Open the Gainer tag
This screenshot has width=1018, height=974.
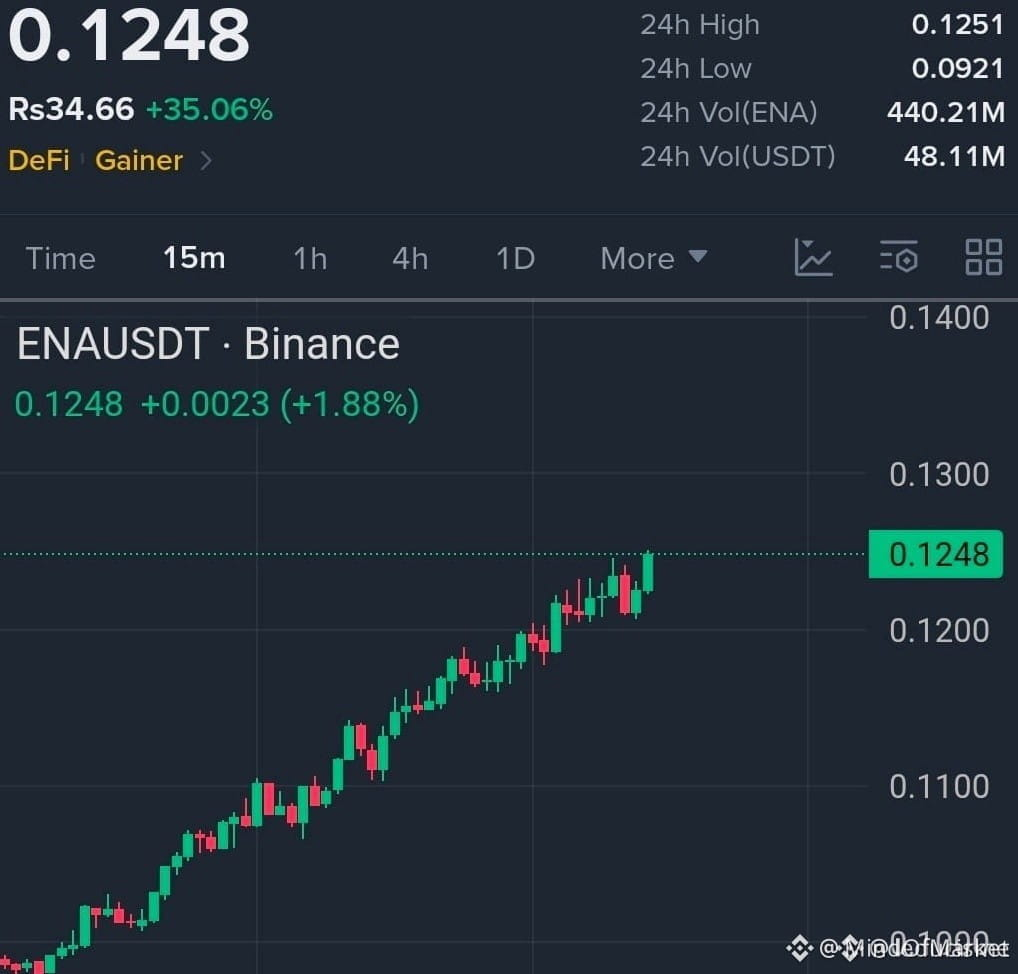(x=139, y=160)
